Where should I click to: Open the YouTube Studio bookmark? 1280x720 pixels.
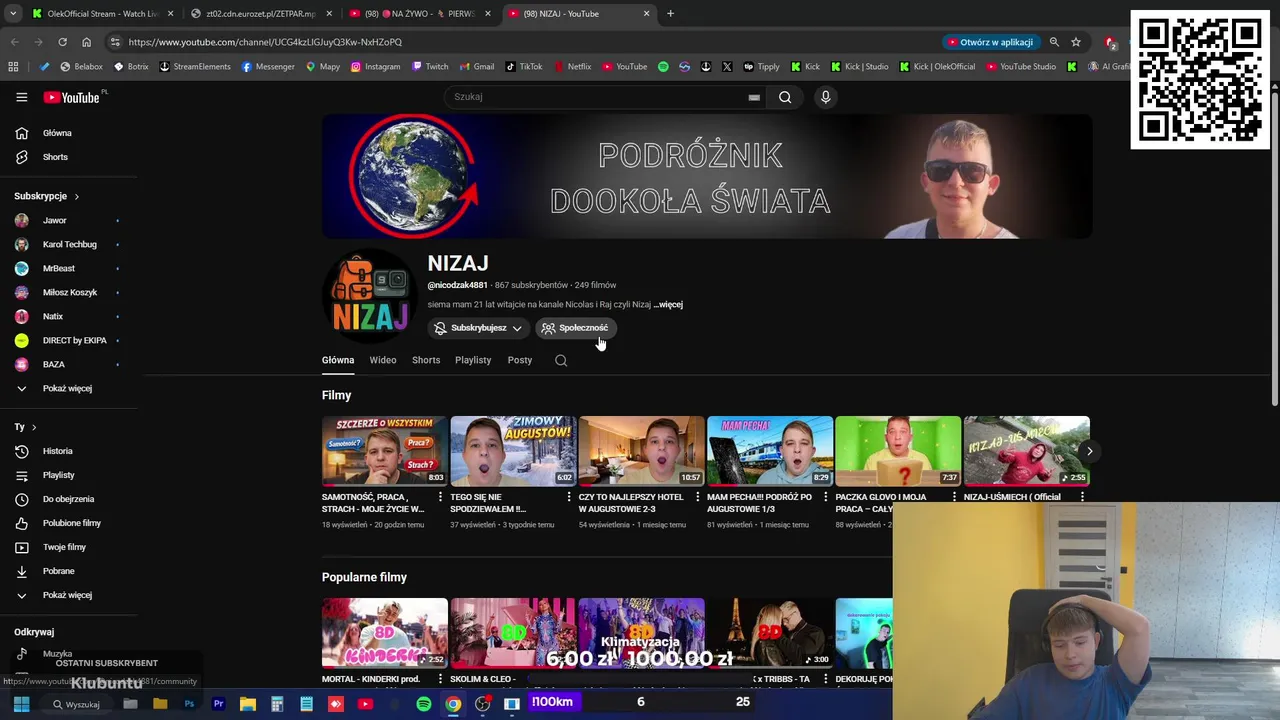coord(1021,67)
